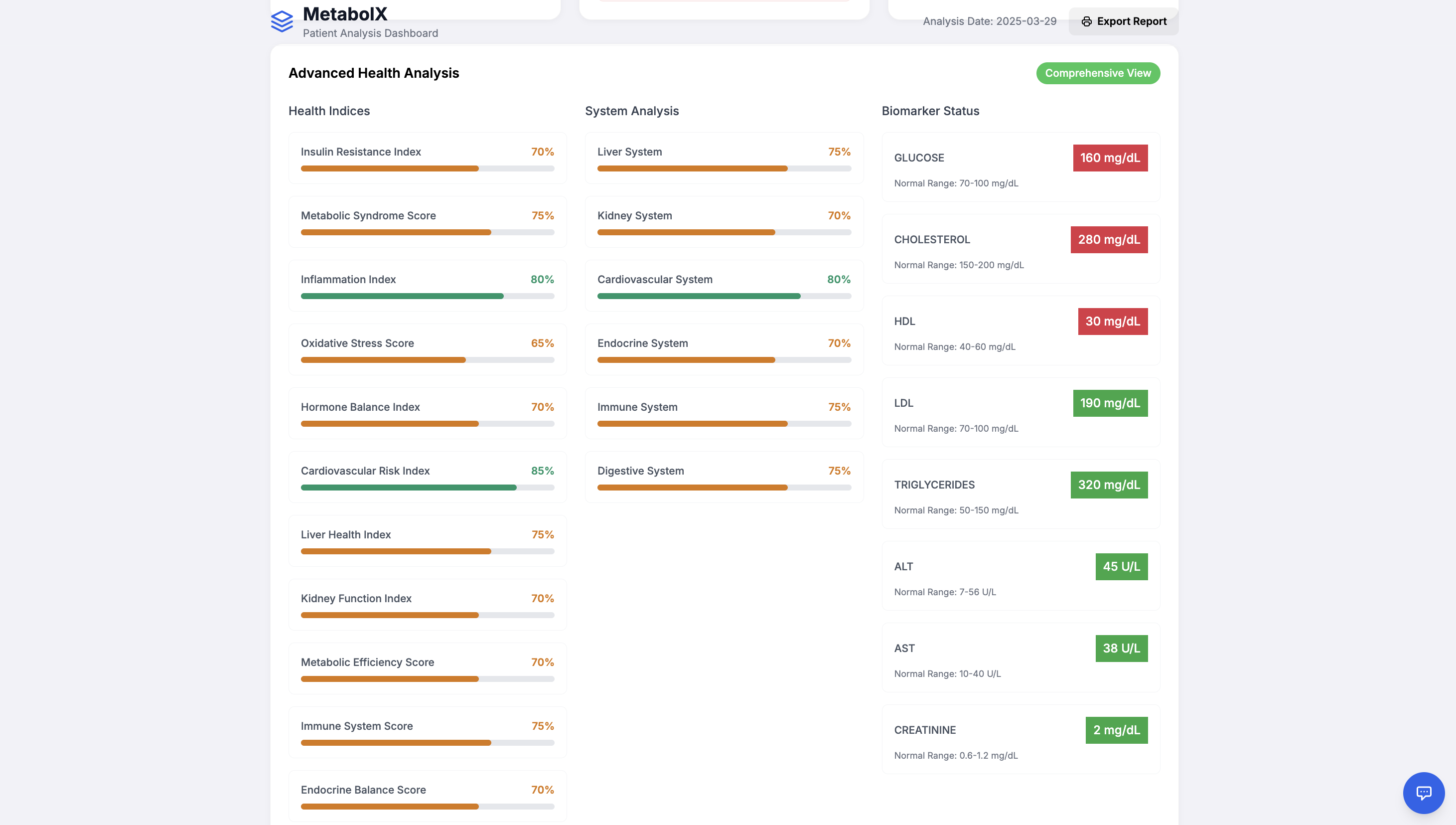Click the Export Report button

point(1123,21)
